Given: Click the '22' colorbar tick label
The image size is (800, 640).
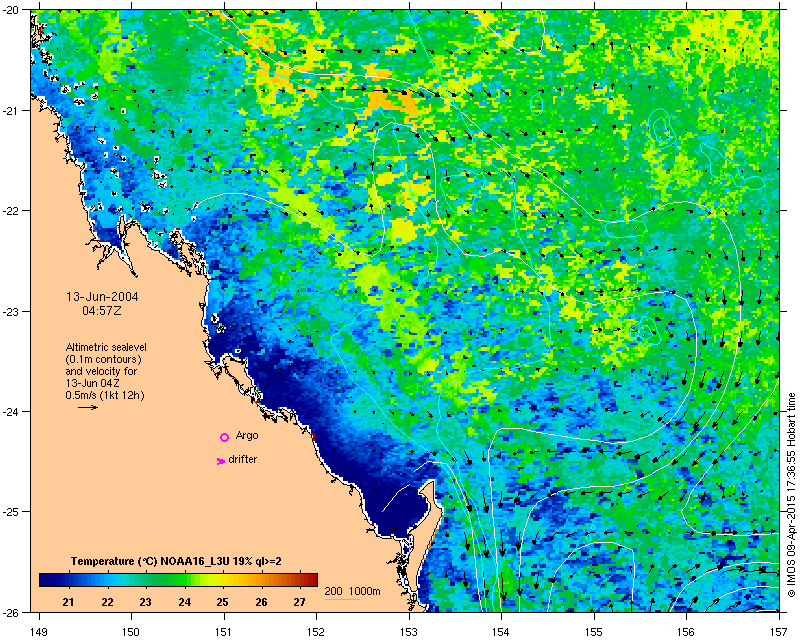Looking at the screenshot, I should pos(107,602).
